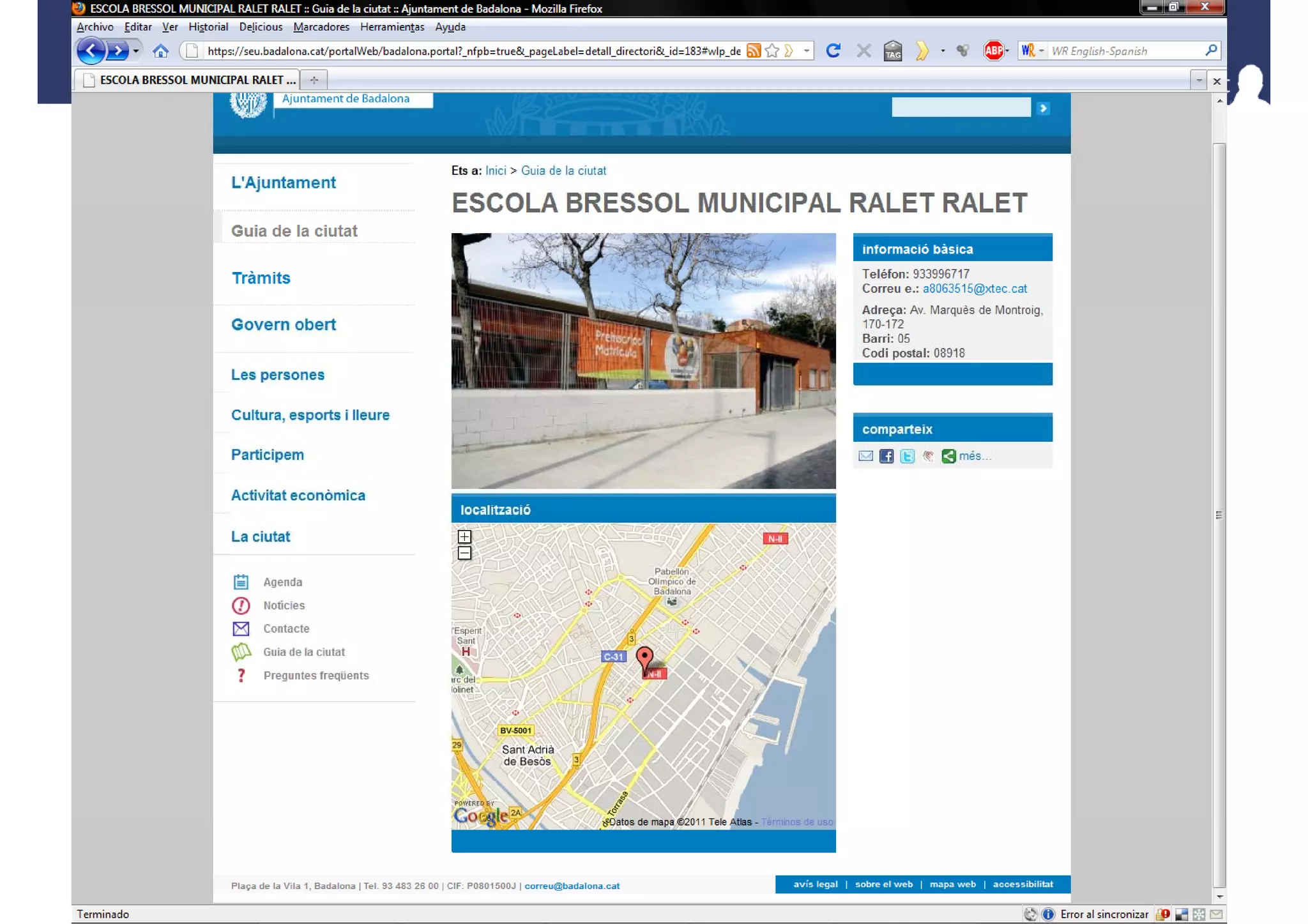
Task: Share on Twitter using the bird icon
Action: coord(907,456)
